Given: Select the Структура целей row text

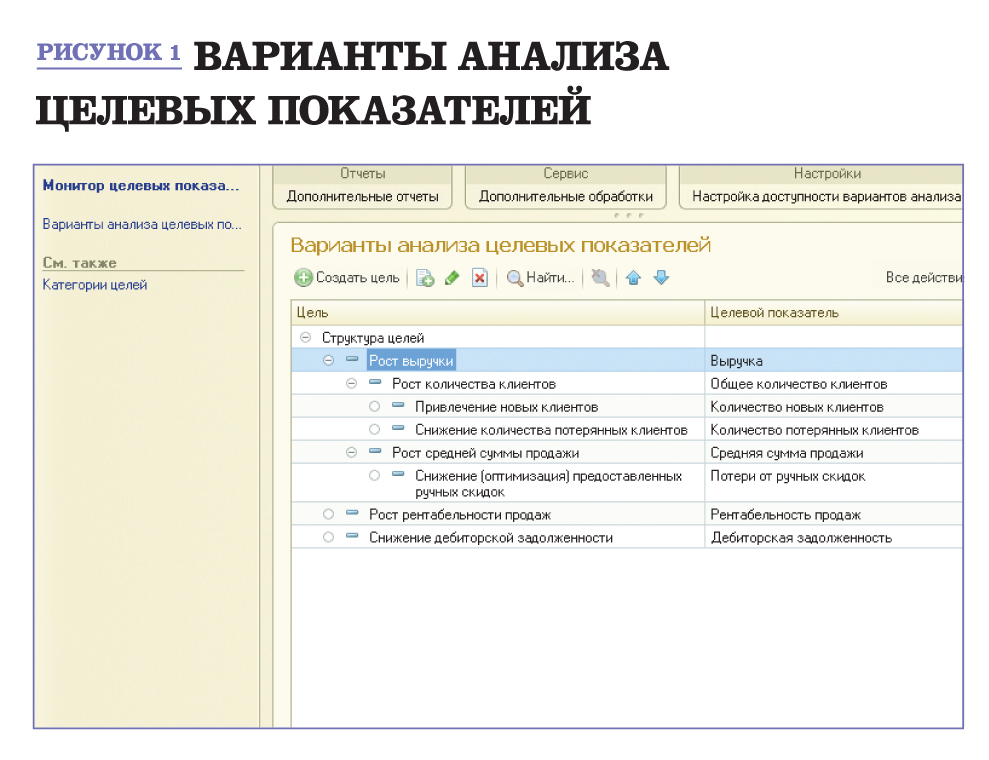Looking at the screenshot, I should [373, 338].
